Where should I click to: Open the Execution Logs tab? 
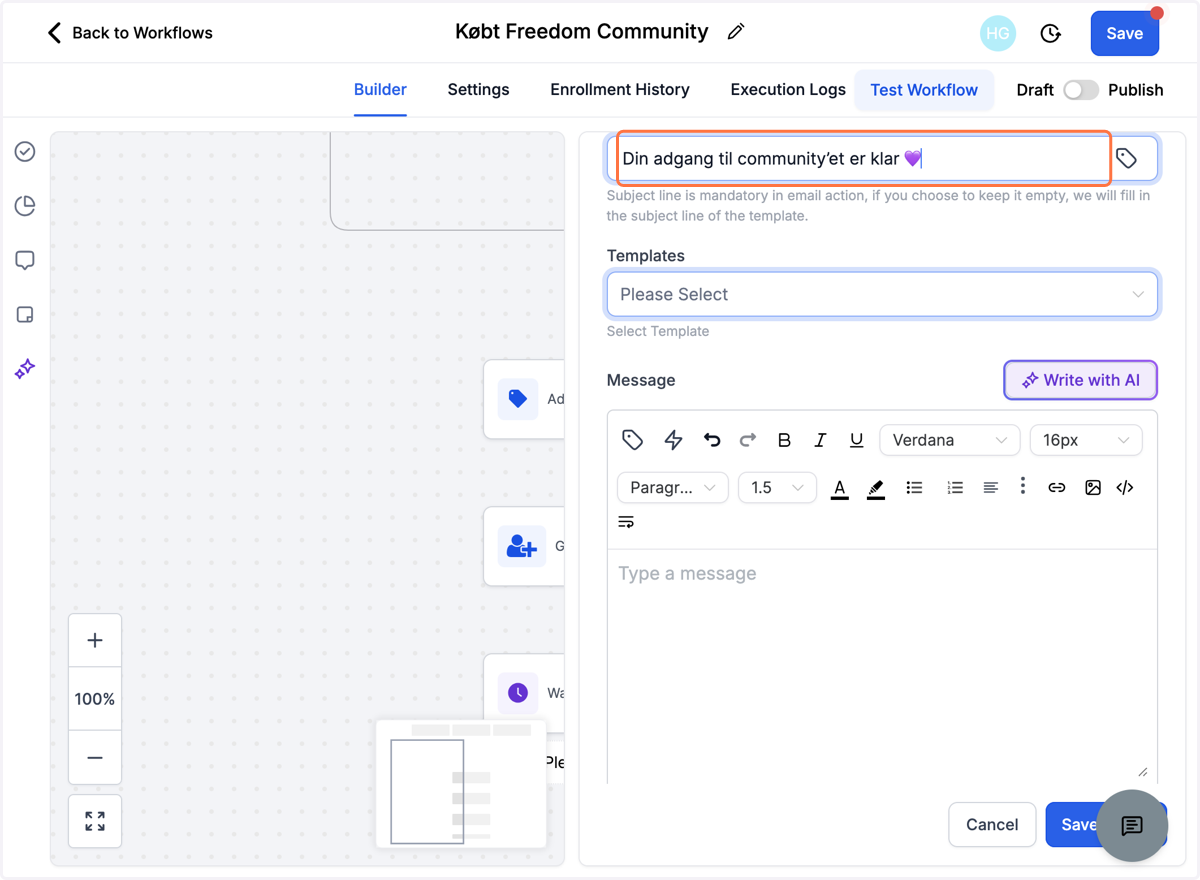pyautogui.click(x=788, y=90)
